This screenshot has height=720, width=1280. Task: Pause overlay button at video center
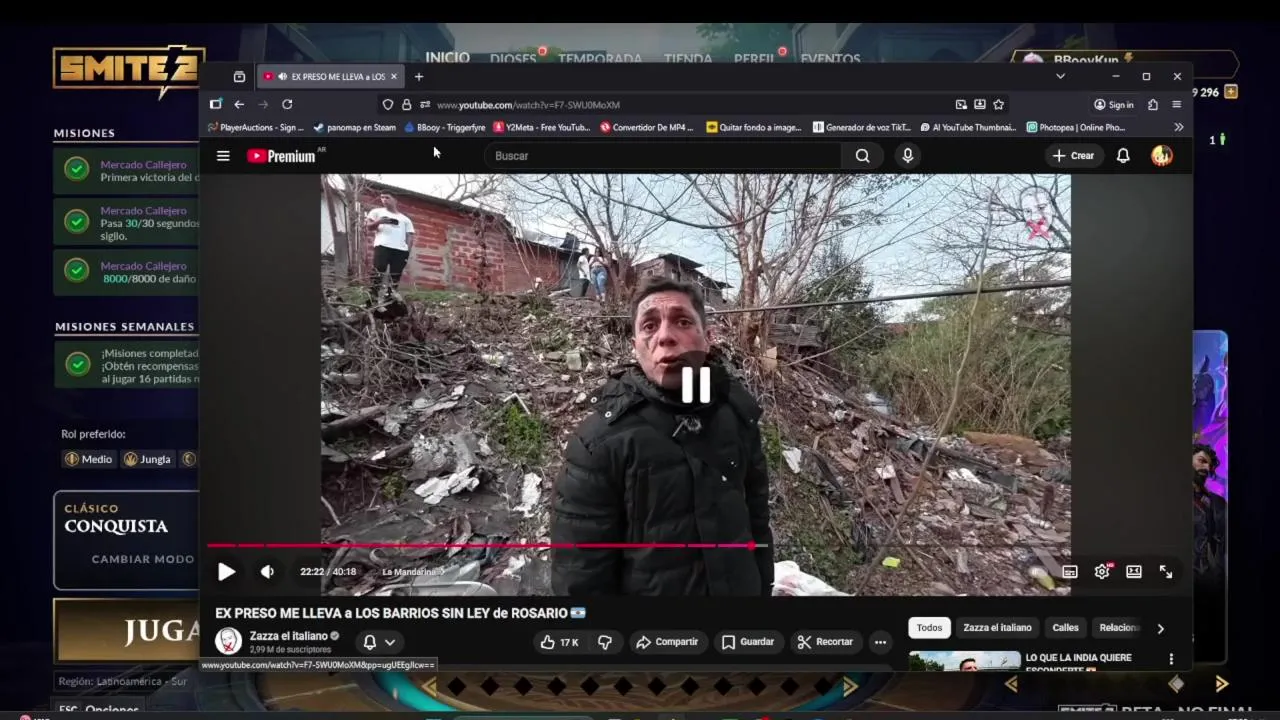(x=695, y=385)
